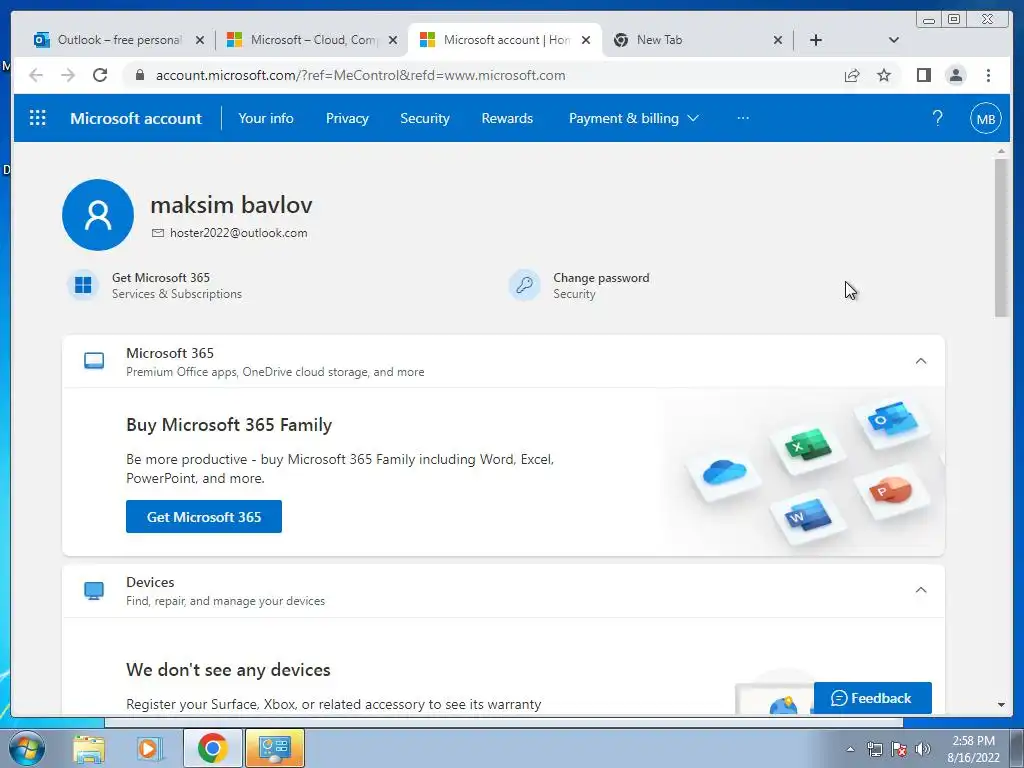Toggle the browser side panel
Screen dimensions: 1024x768
(923, 75)
